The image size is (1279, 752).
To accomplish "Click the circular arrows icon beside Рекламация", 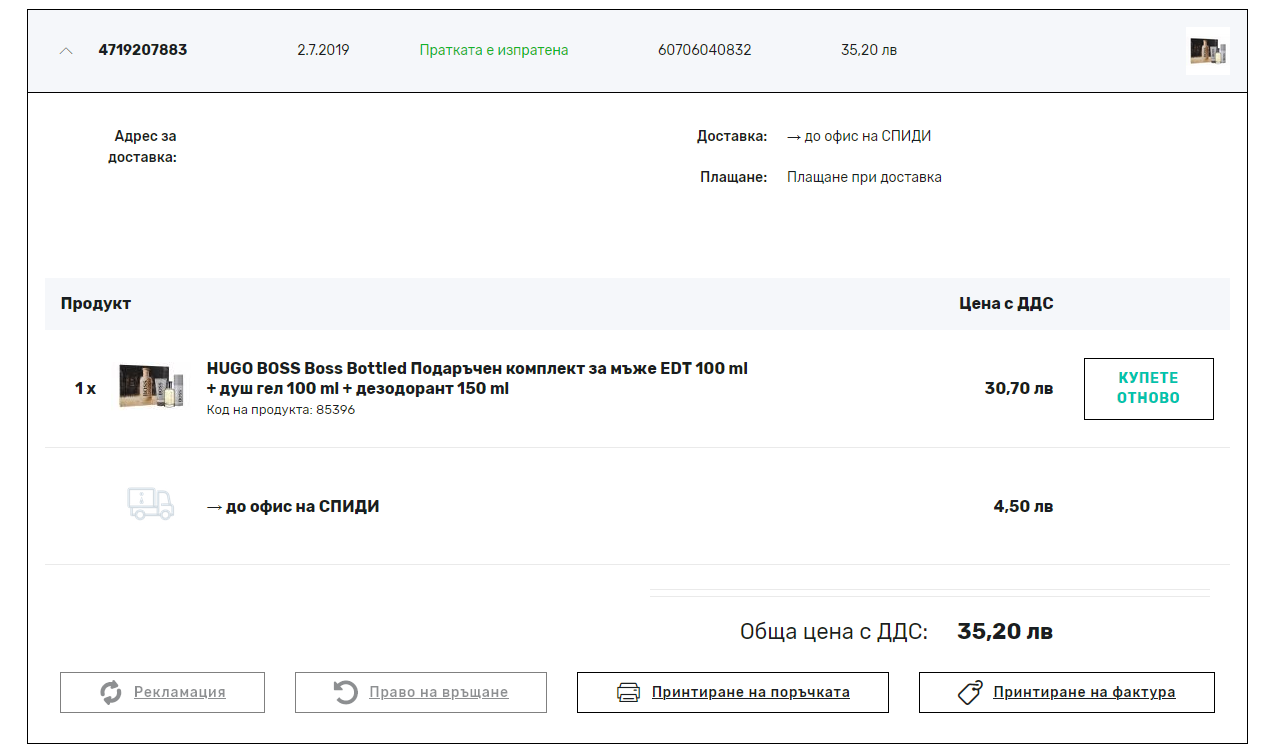I will pyautogui.click(x=111, y=692).
